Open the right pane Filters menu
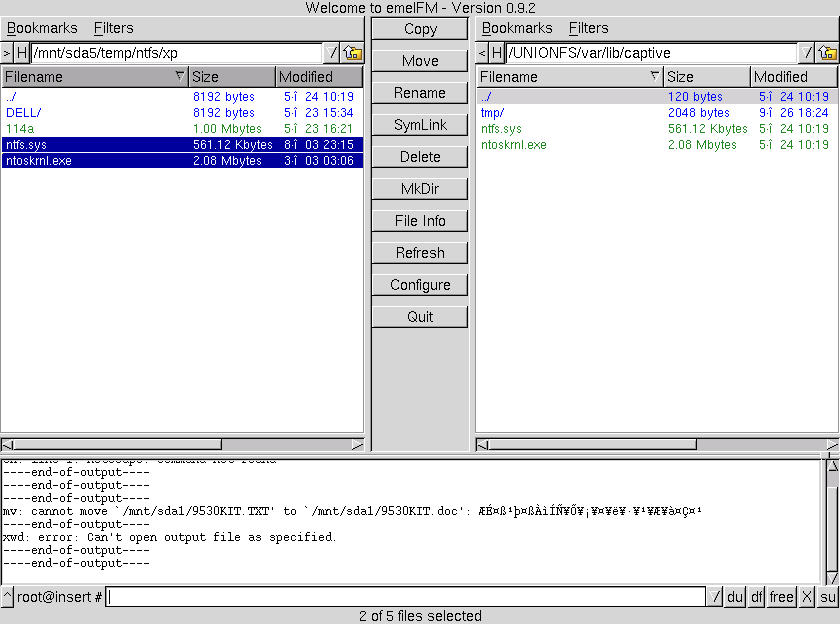The height and width of the screenshot is (624, 840). [588, 28]
